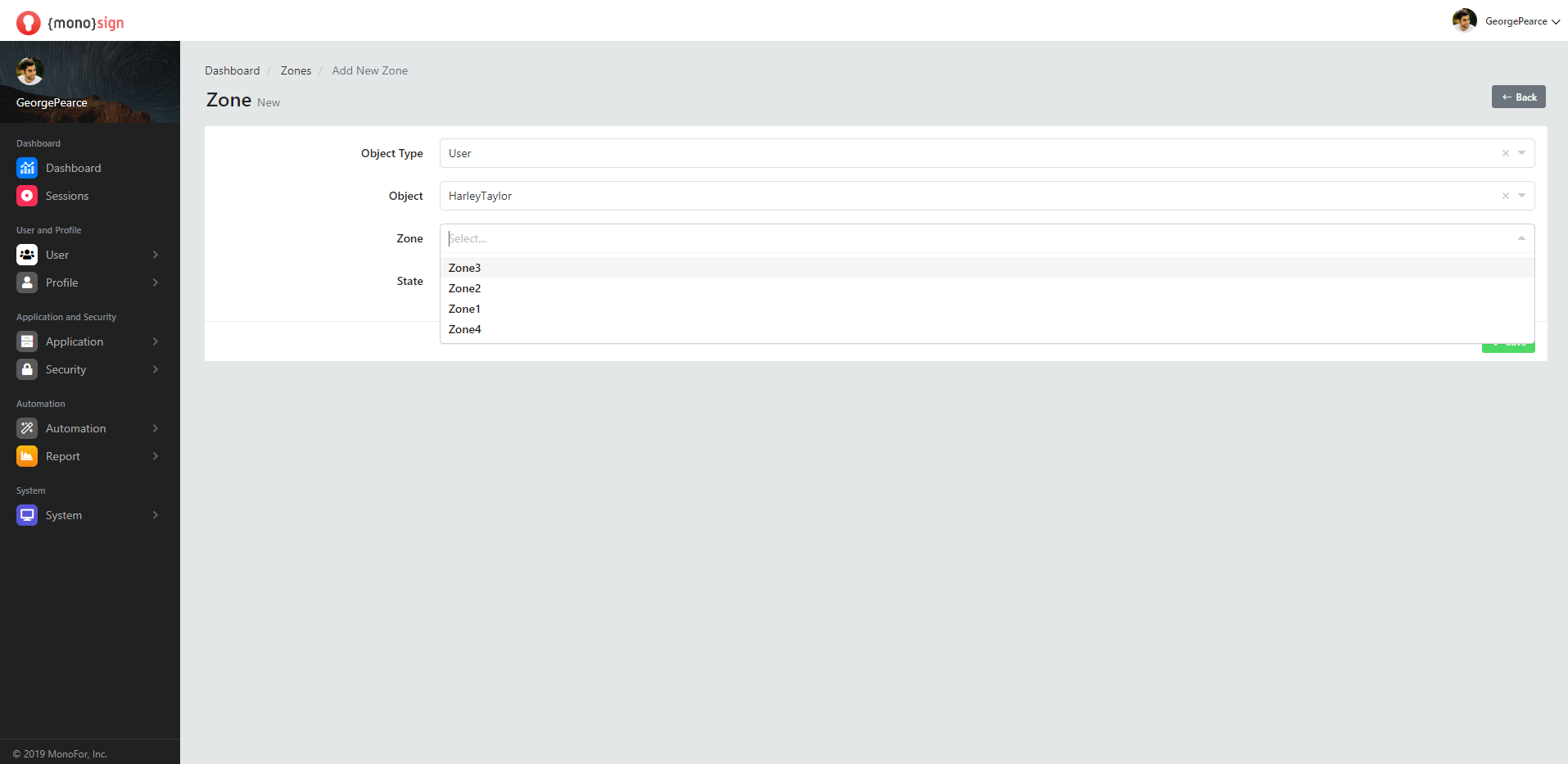The width and height of the screenshot is (1568, 764).
Task: Open the Object dropdown arrow
Action: pyautogui.click(x=1521, y=196)
